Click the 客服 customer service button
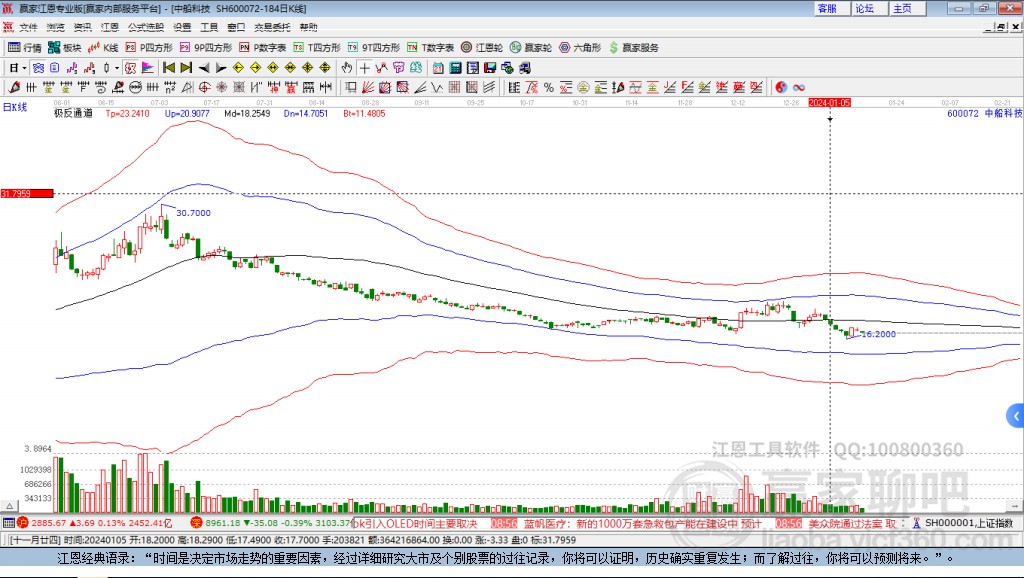This screenshot has height=578, width=1024. (827, 8)
